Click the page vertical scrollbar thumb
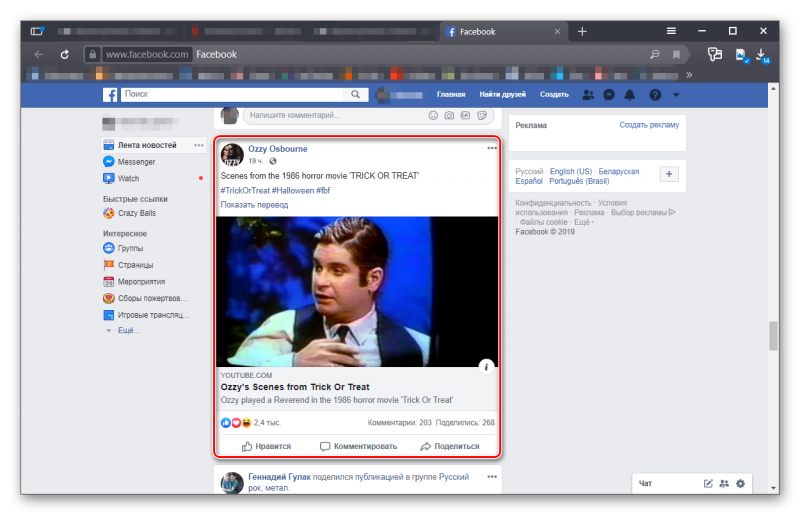Image resolution: width=800 pixels, height=515 pixels. pyautogui.click(x=773, y=335)
